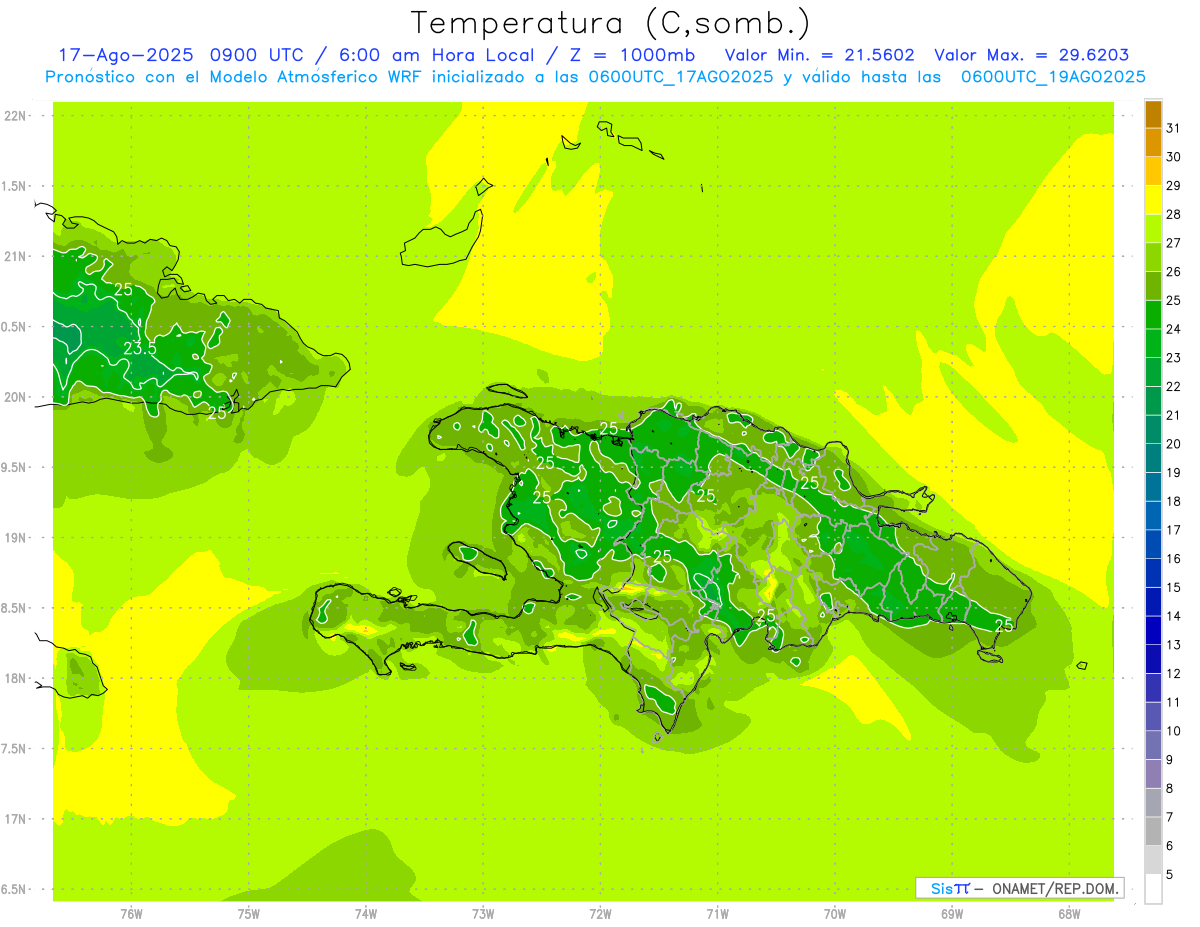The width and height of the screenshot is (1200, 927).
Task: Click the '22N' latitude label
Action: pyautogui.click(x=16, y=116)
